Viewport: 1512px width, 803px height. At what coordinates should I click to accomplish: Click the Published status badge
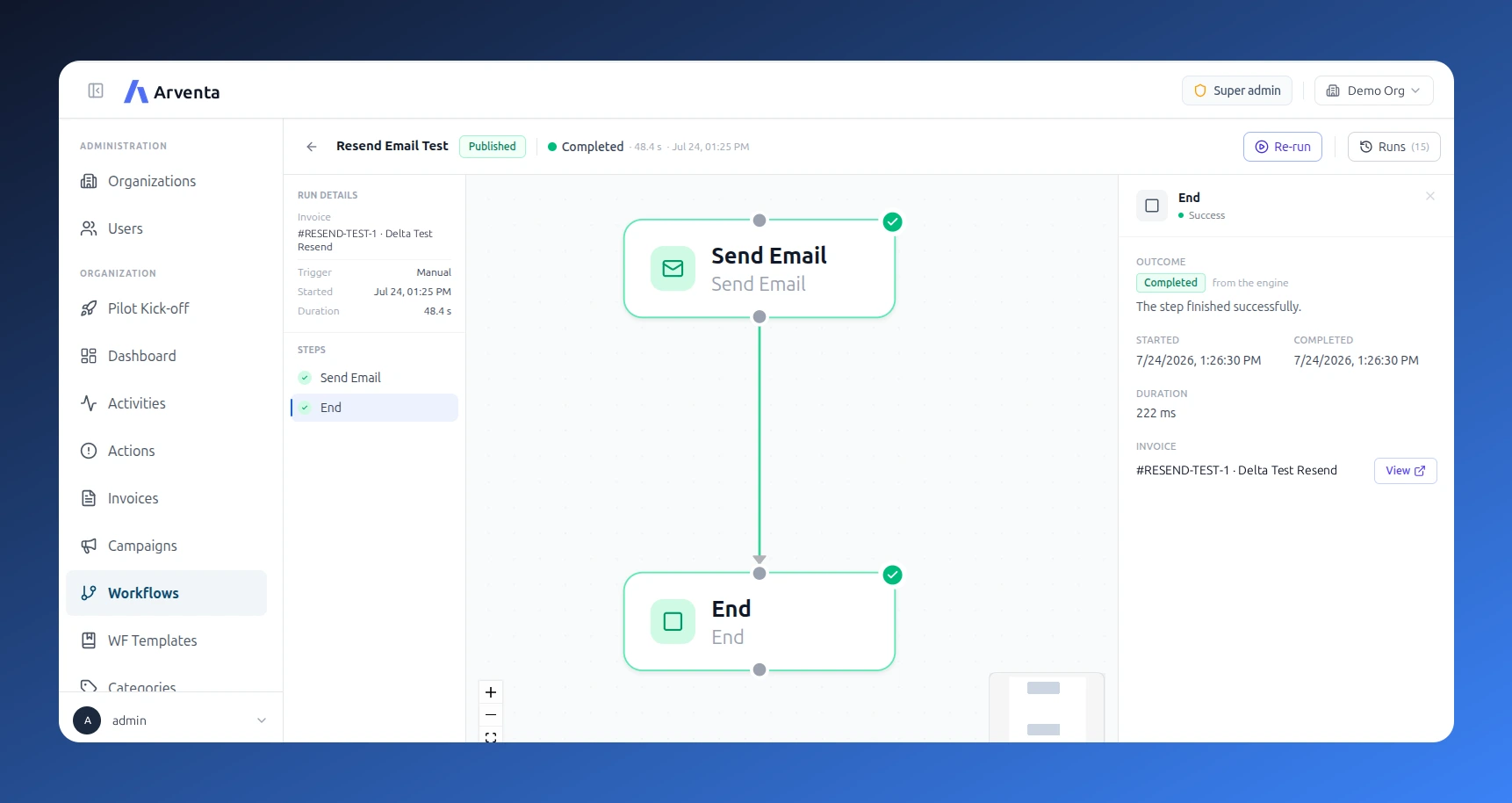pyautogui.click(x=493, y=147)
